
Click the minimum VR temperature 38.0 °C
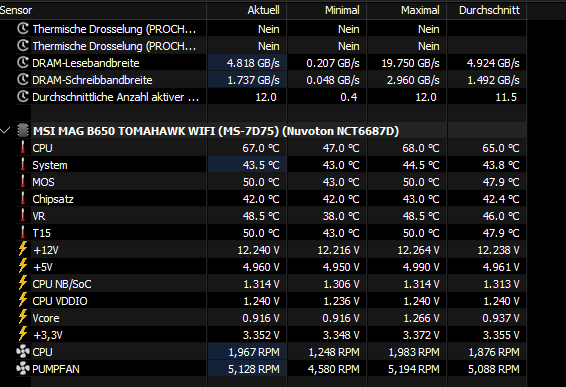pos(341,216)
